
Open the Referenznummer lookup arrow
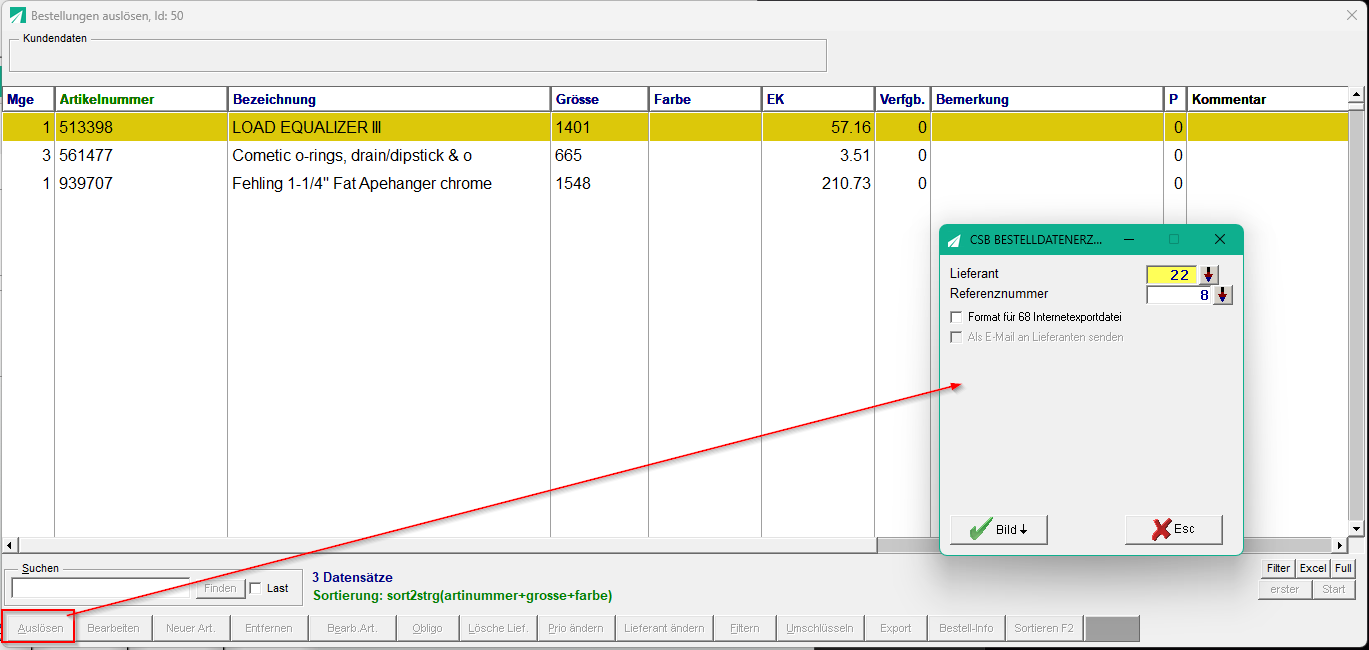click(x=1223, y=295)
